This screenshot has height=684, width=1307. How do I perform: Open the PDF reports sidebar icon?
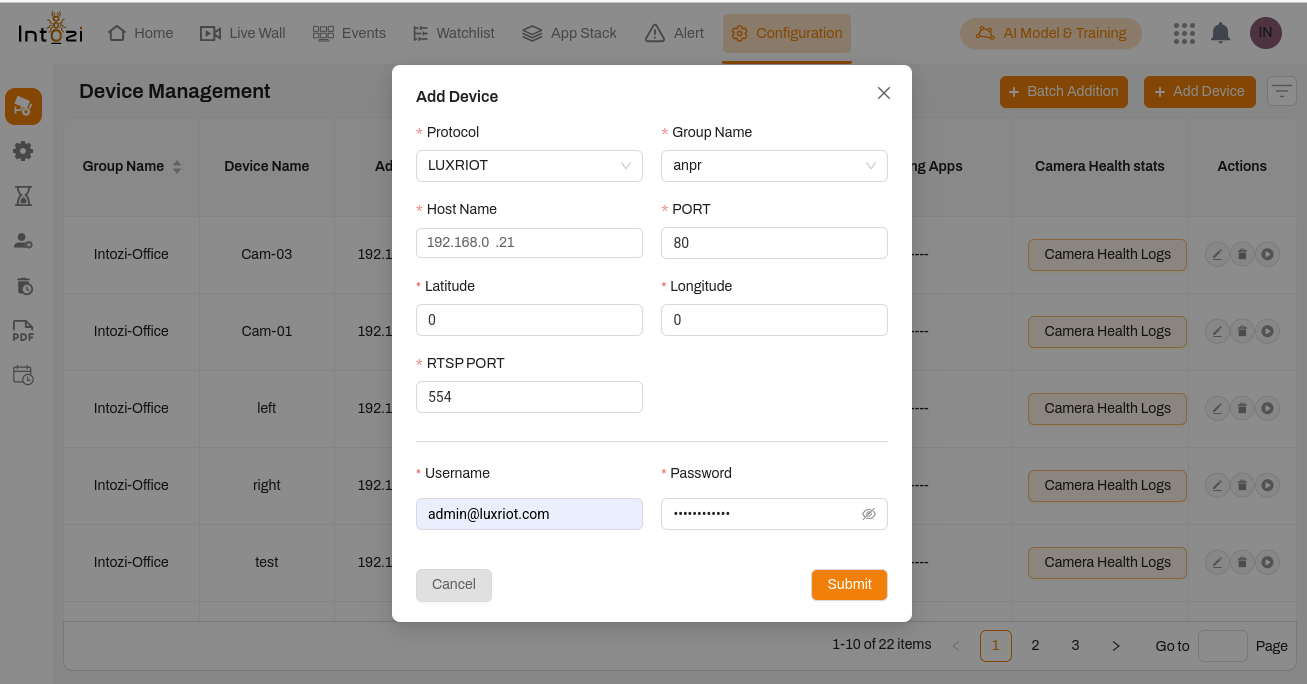pos(23,331)
